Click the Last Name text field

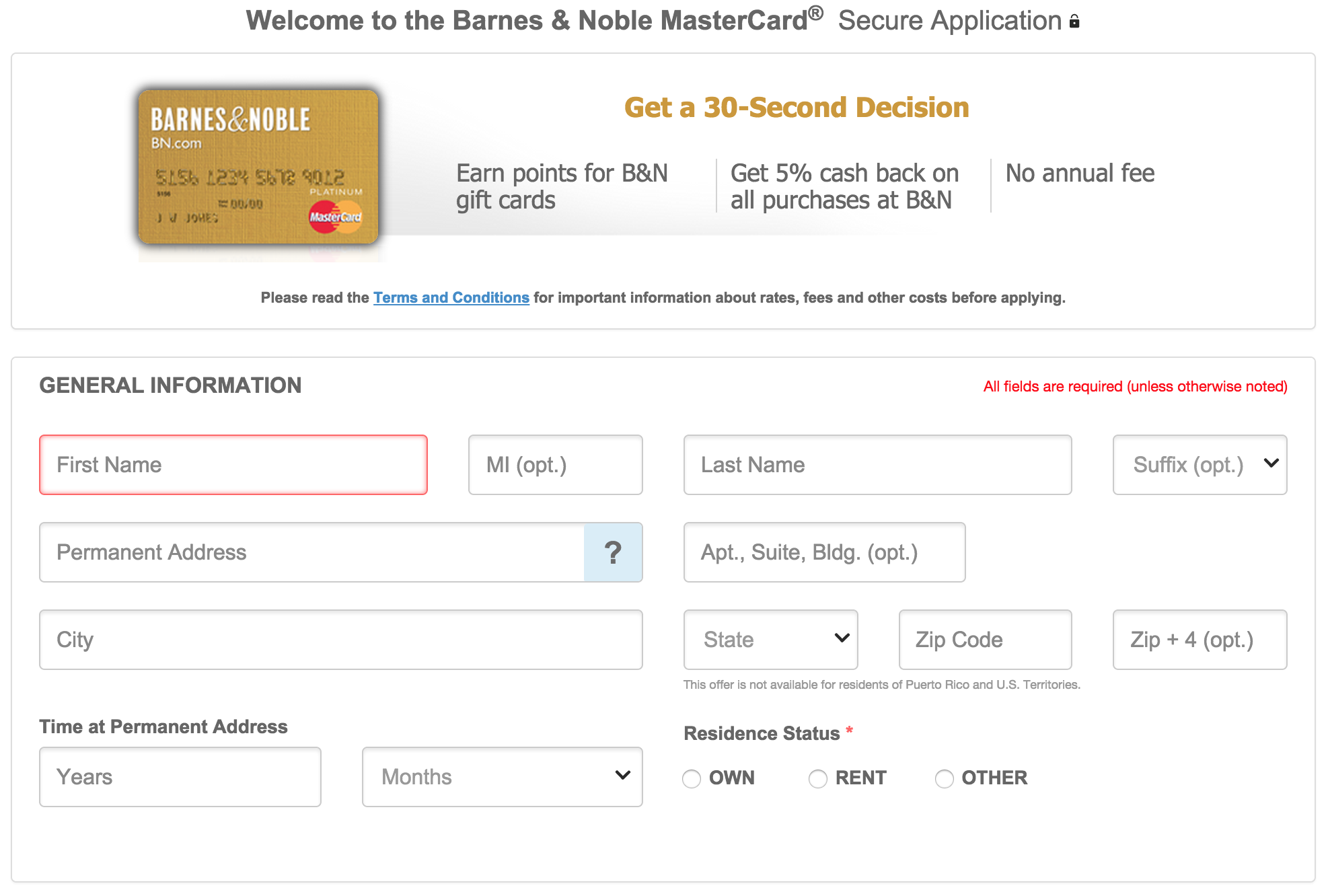click(x=877, y=465)
